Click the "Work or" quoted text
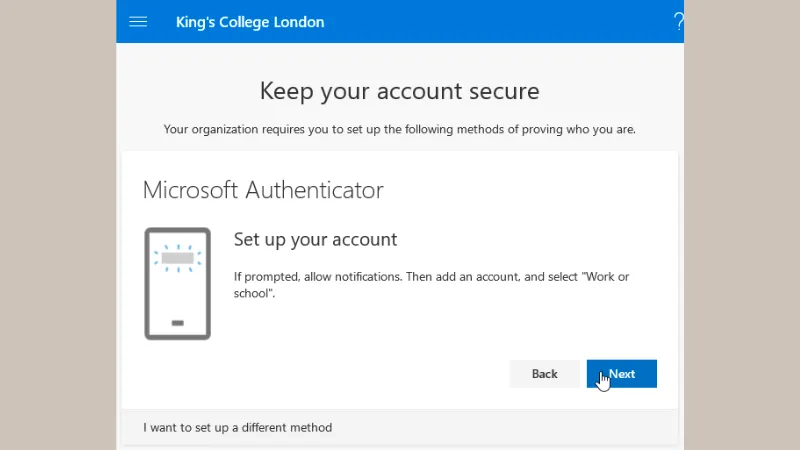The height and width of the screenshot is (450, 800). click(606, 277)
